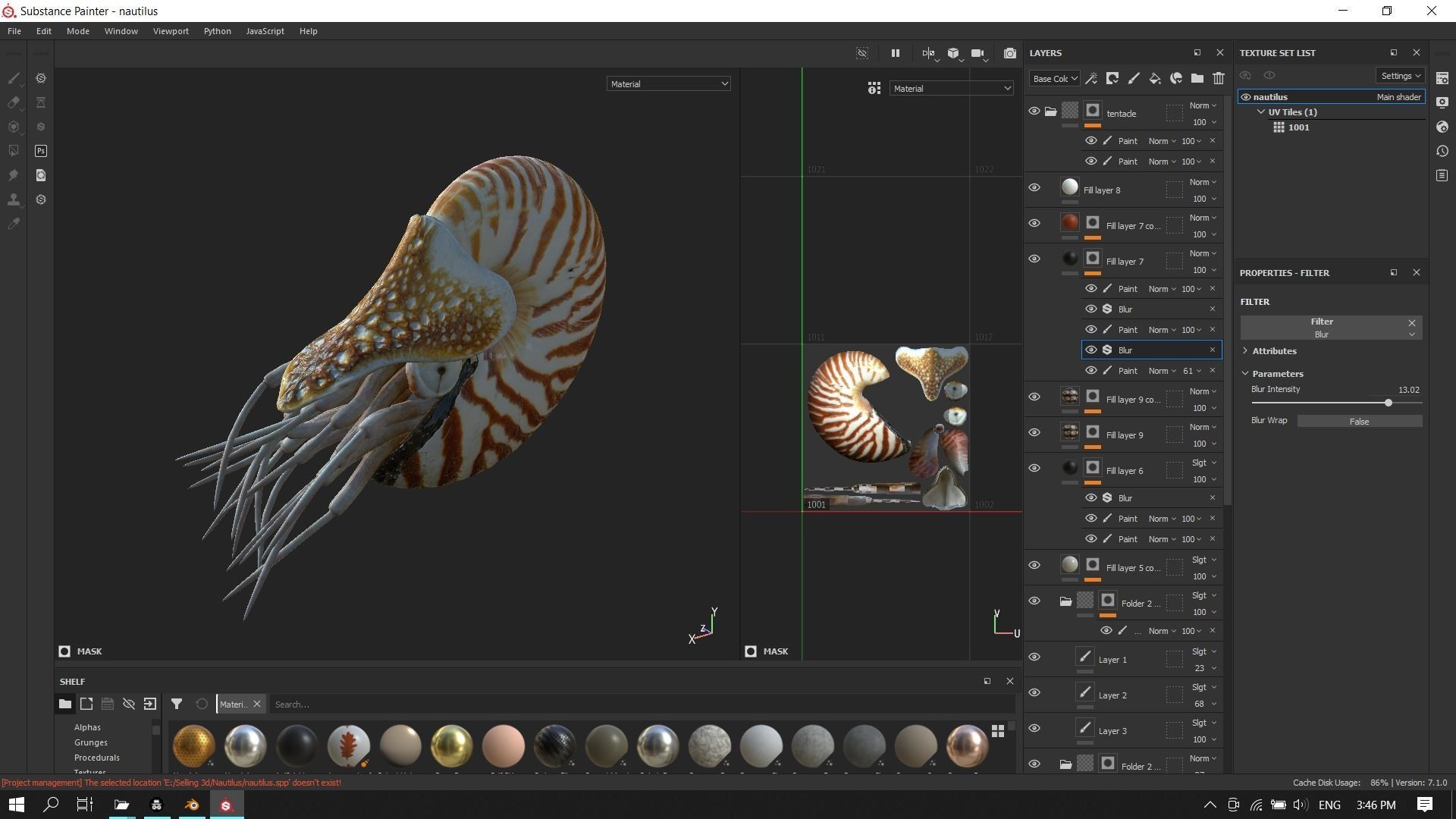Viewport: 1456px width, 819px height.
Task: Hide Fill layer 6
Action: point(1034,469)
